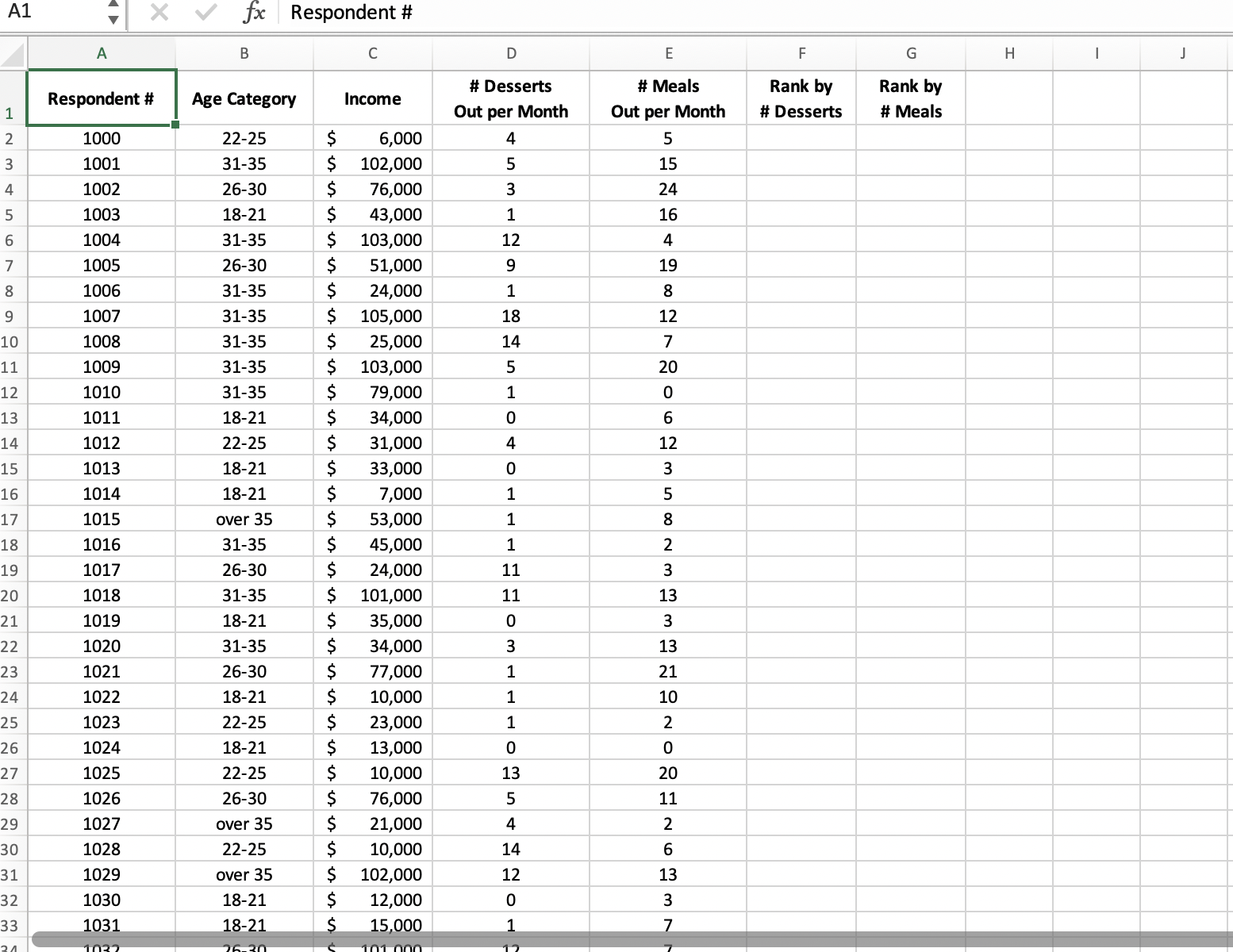Screen dimensions: 1233x952
Task: Select respondent cell 1007
Action: [x=102, y=317]
